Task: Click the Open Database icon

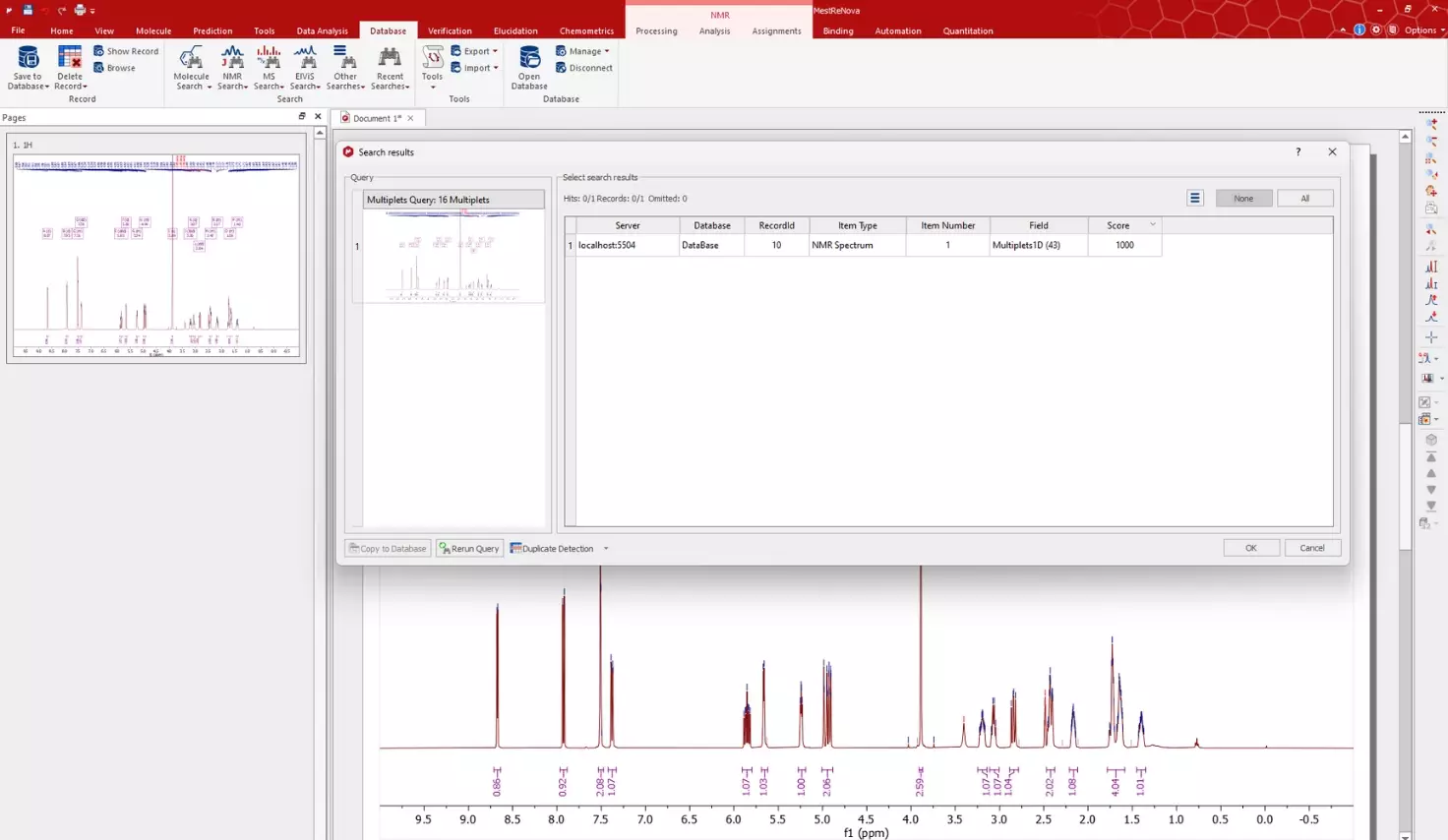Action: click(529, 59)
